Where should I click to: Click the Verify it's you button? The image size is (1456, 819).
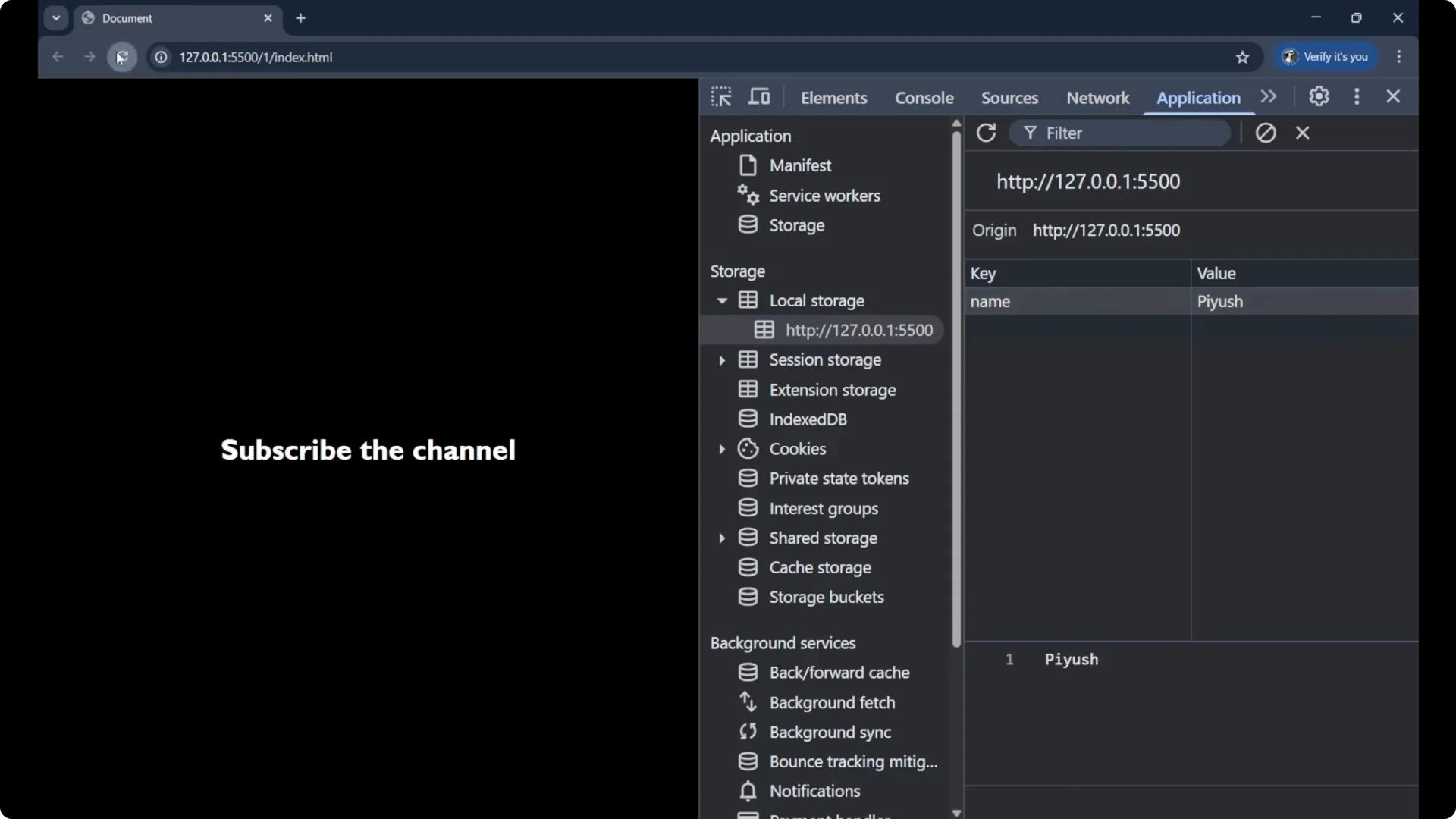point(1326,57)
